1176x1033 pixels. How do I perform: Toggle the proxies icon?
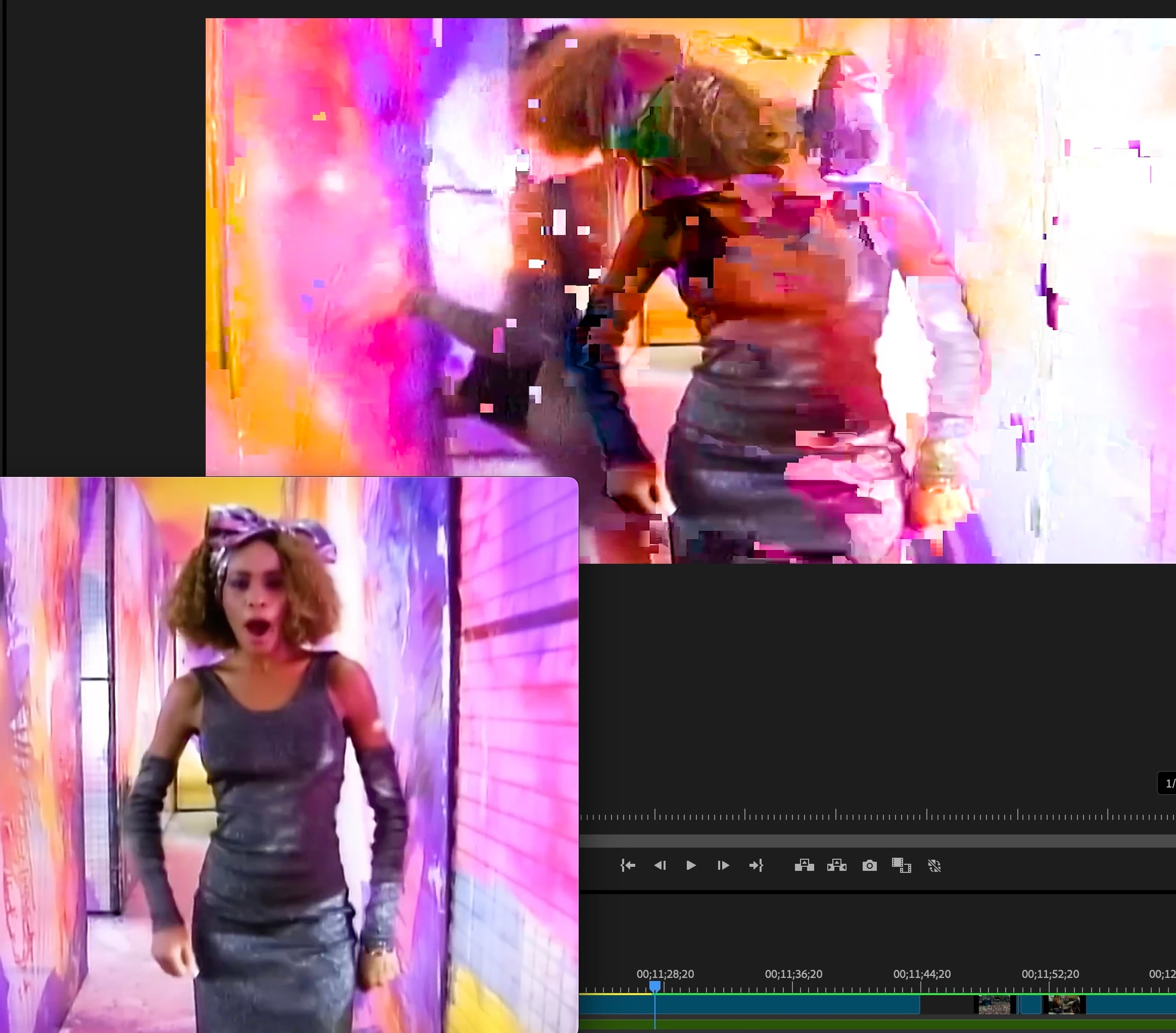pyautogui.click(x=934, y=866)
